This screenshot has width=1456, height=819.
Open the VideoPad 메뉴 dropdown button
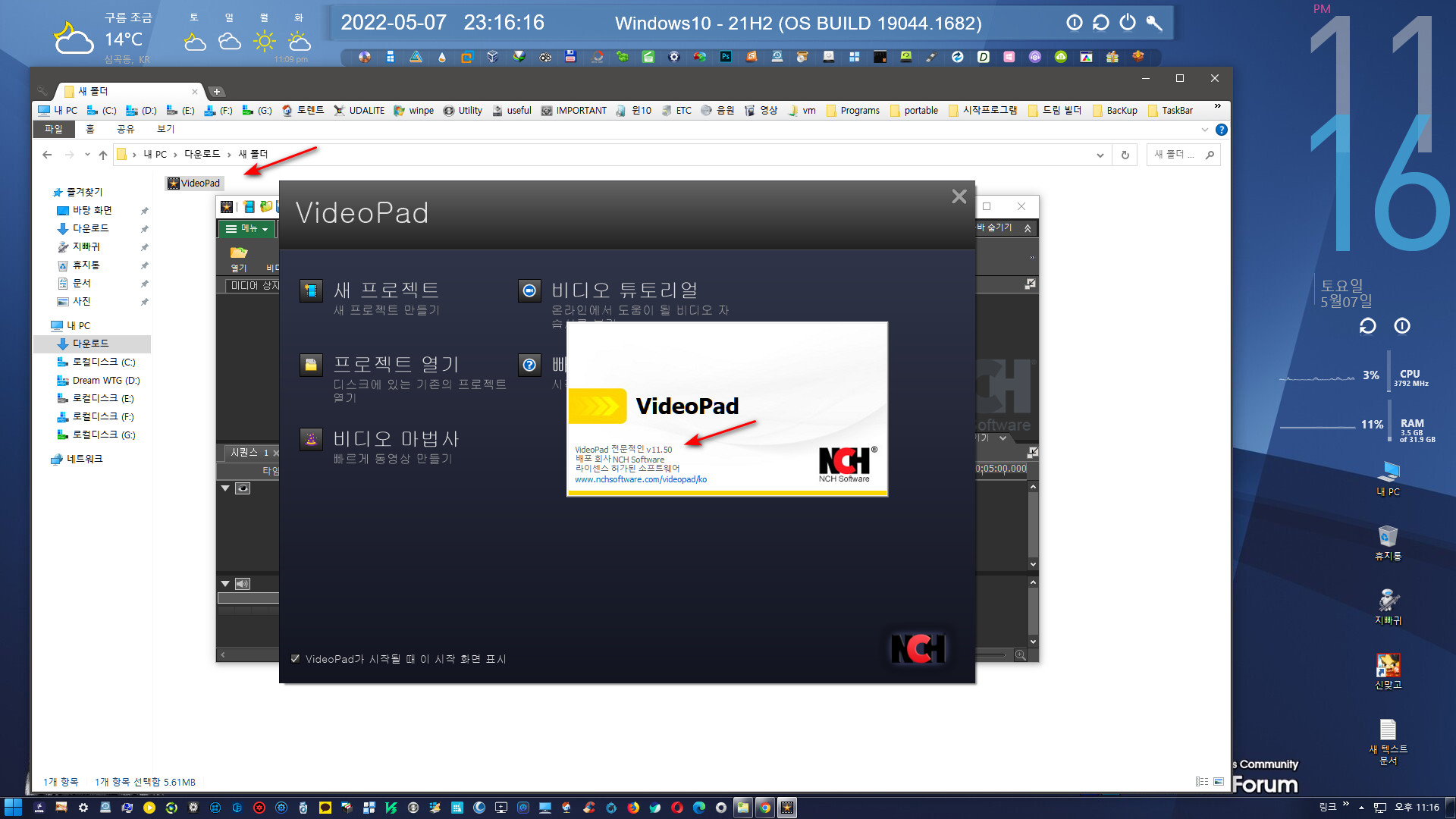coord(247,228)
